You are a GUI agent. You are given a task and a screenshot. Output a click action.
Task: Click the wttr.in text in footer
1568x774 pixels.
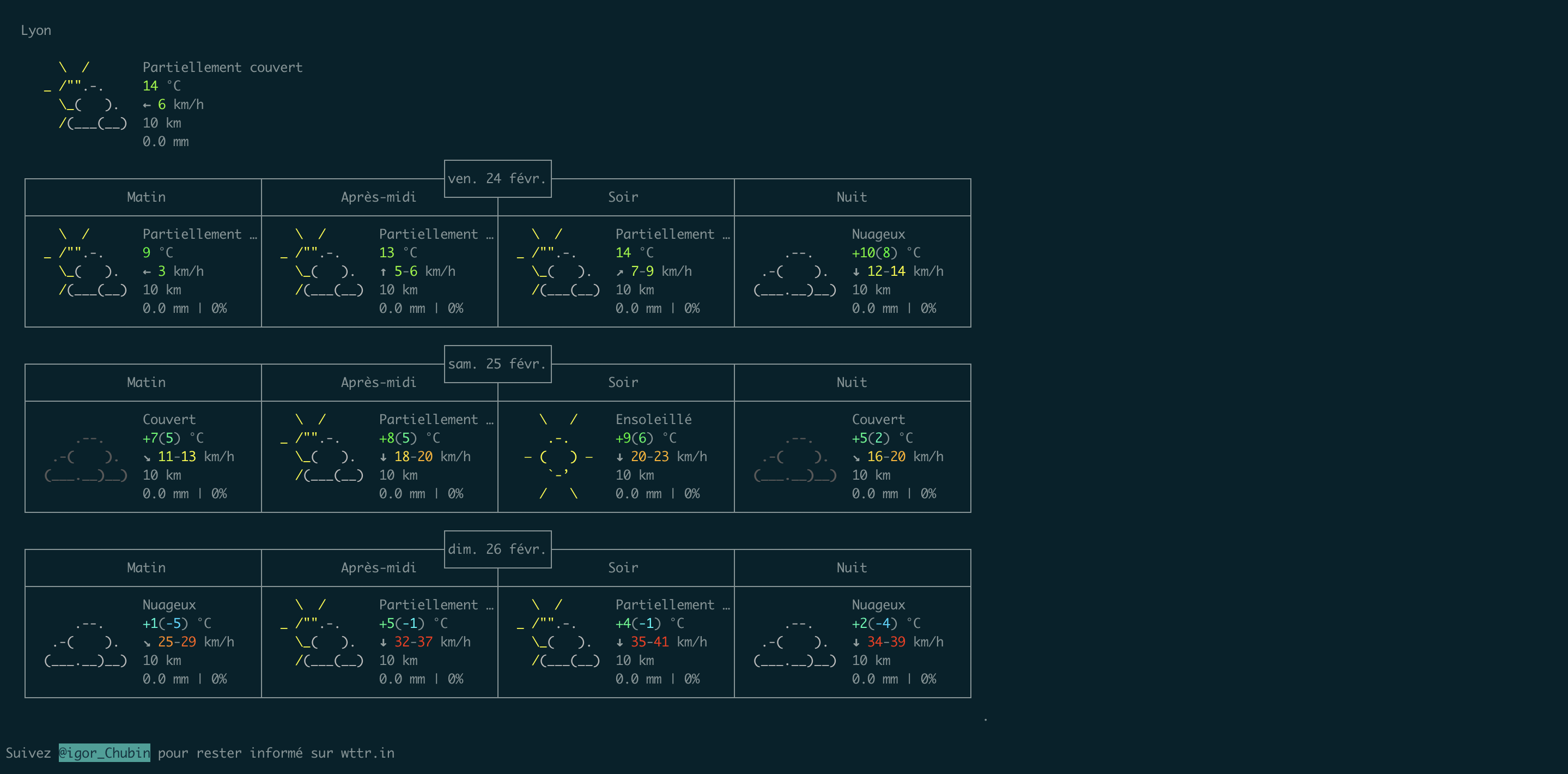pyautogui.click(x=367, y=753)
